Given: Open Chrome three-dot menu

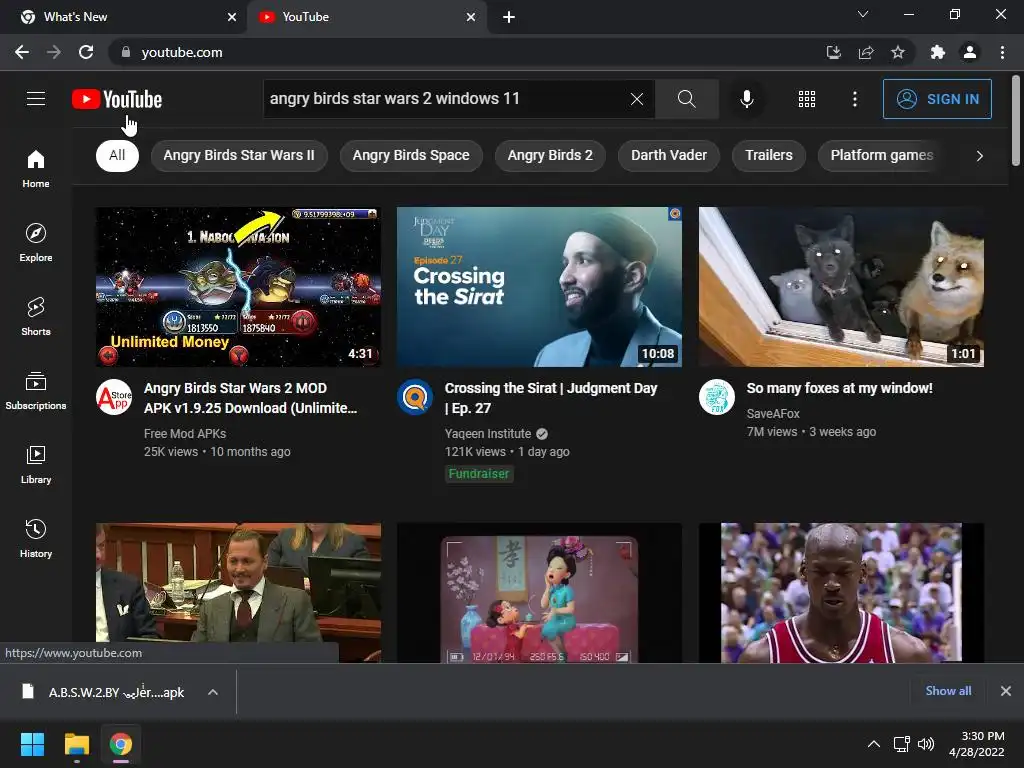Looking at the screenshot, I should pos(1002,52).
